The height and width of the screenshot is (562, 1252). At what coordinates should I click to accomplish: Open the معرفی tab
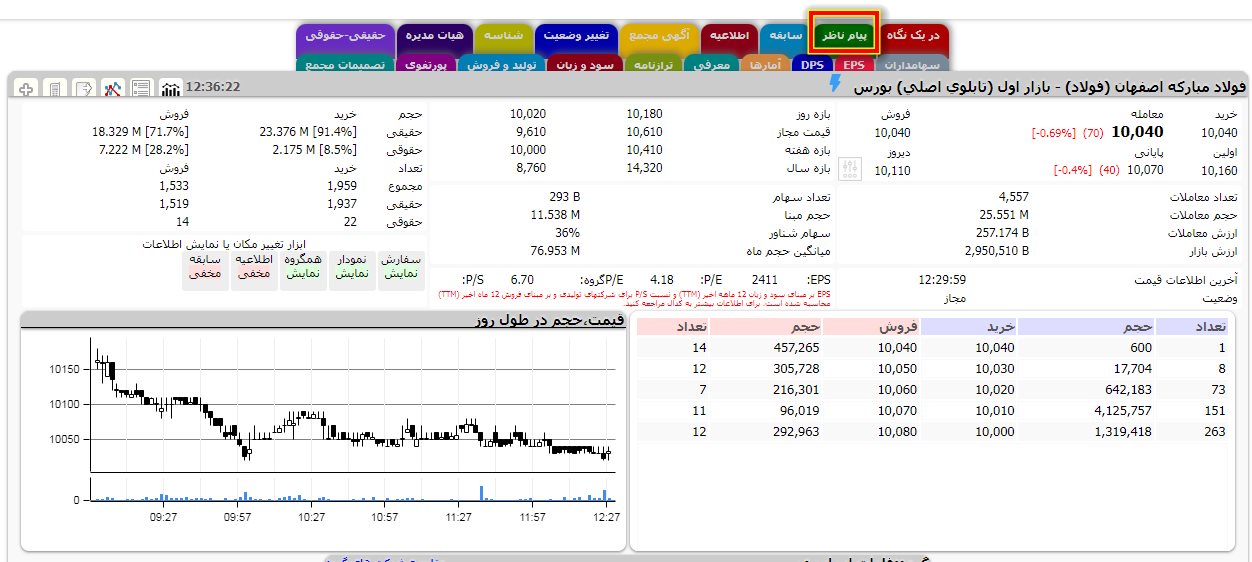(x=713, y=65)
